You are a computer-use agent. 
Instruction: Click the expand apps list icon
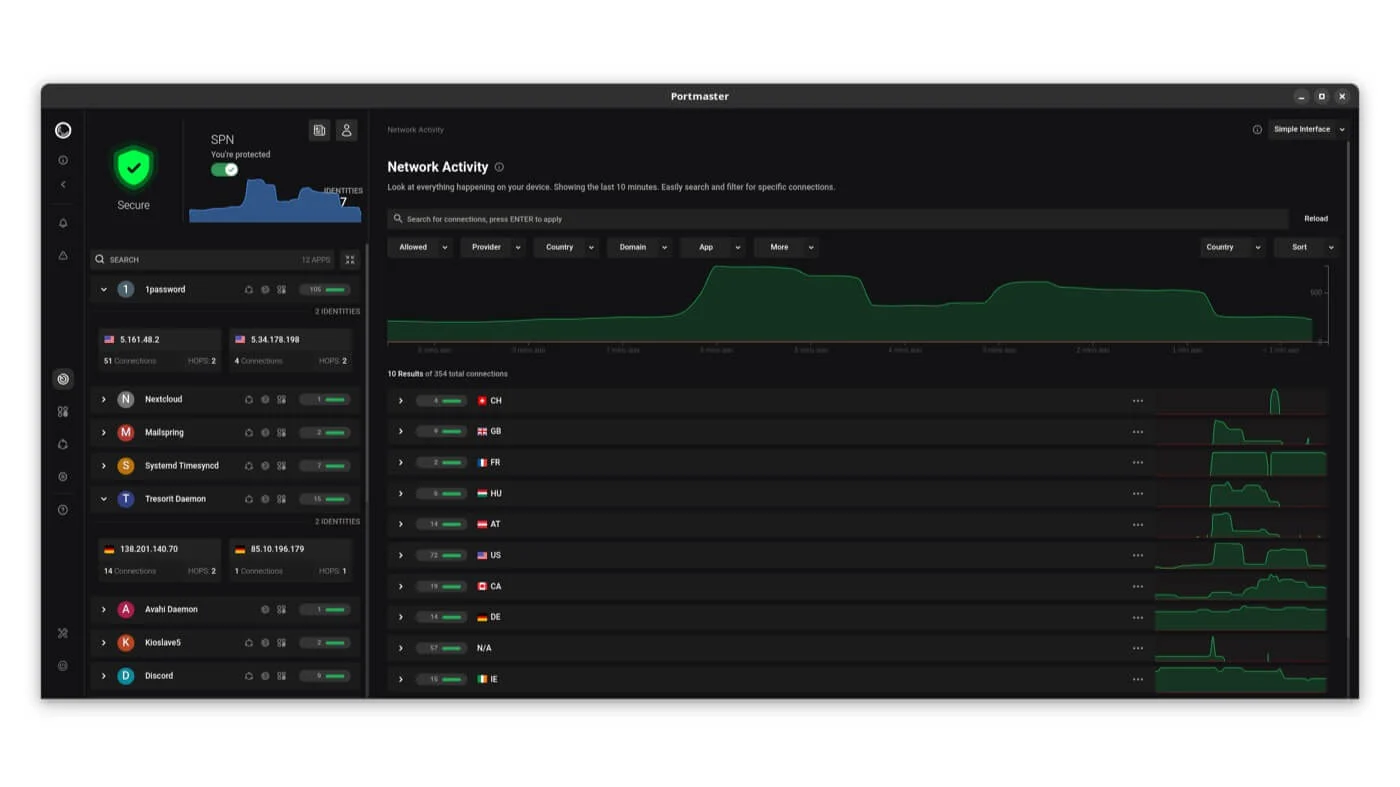click(350, 260)
